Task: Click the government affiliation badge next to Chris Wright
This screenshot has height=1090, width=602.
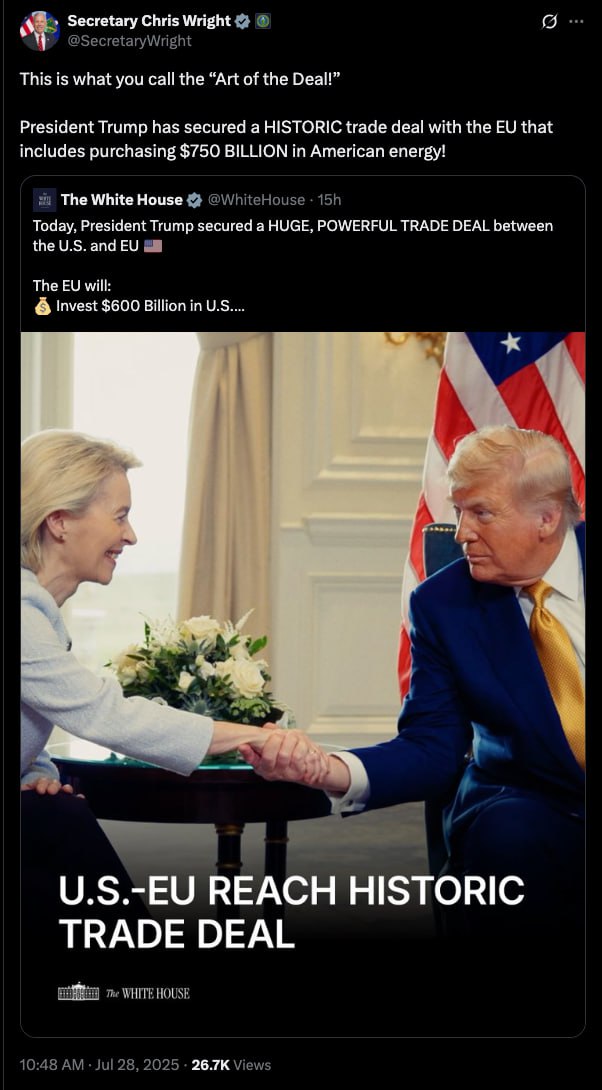Action: (x=263, y=22)
